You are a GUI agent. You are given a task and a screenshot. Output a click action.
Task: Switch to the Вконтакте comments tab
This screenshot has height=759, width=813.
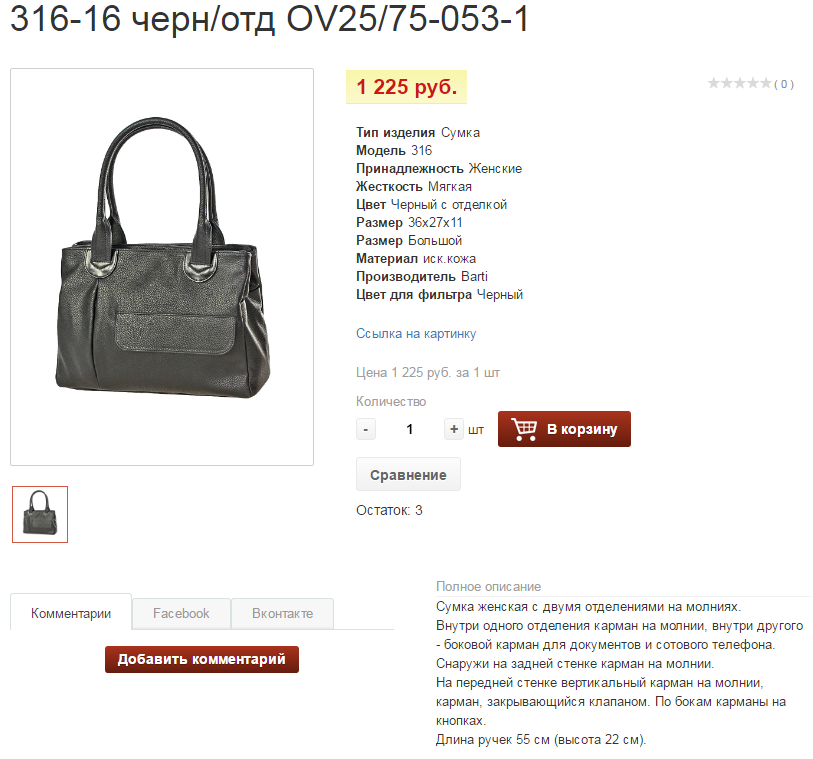283,613
